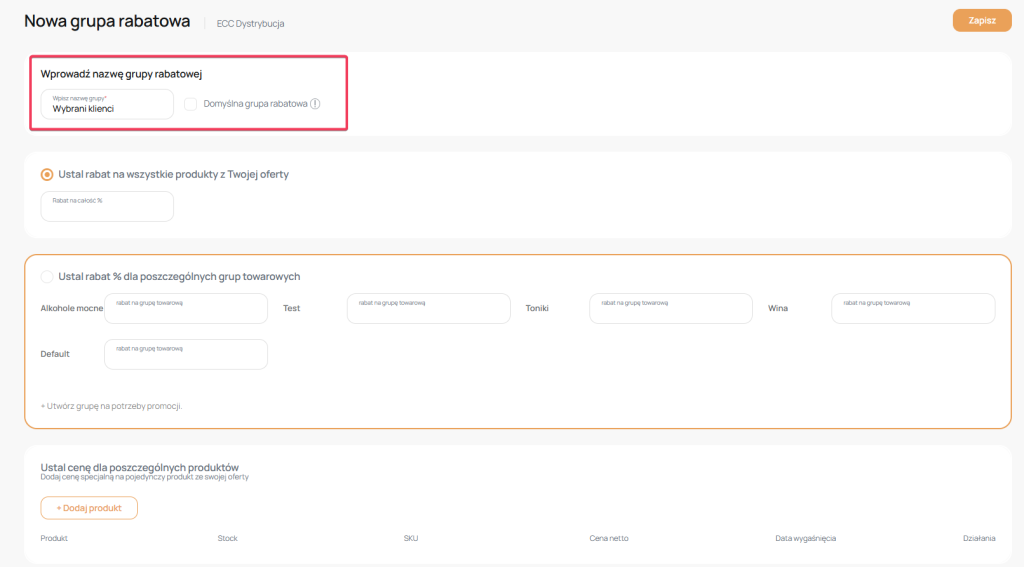The height and width of the screenshot is (567, 1024).
Task: Click the Produkt column header
Action: point(54,538)
